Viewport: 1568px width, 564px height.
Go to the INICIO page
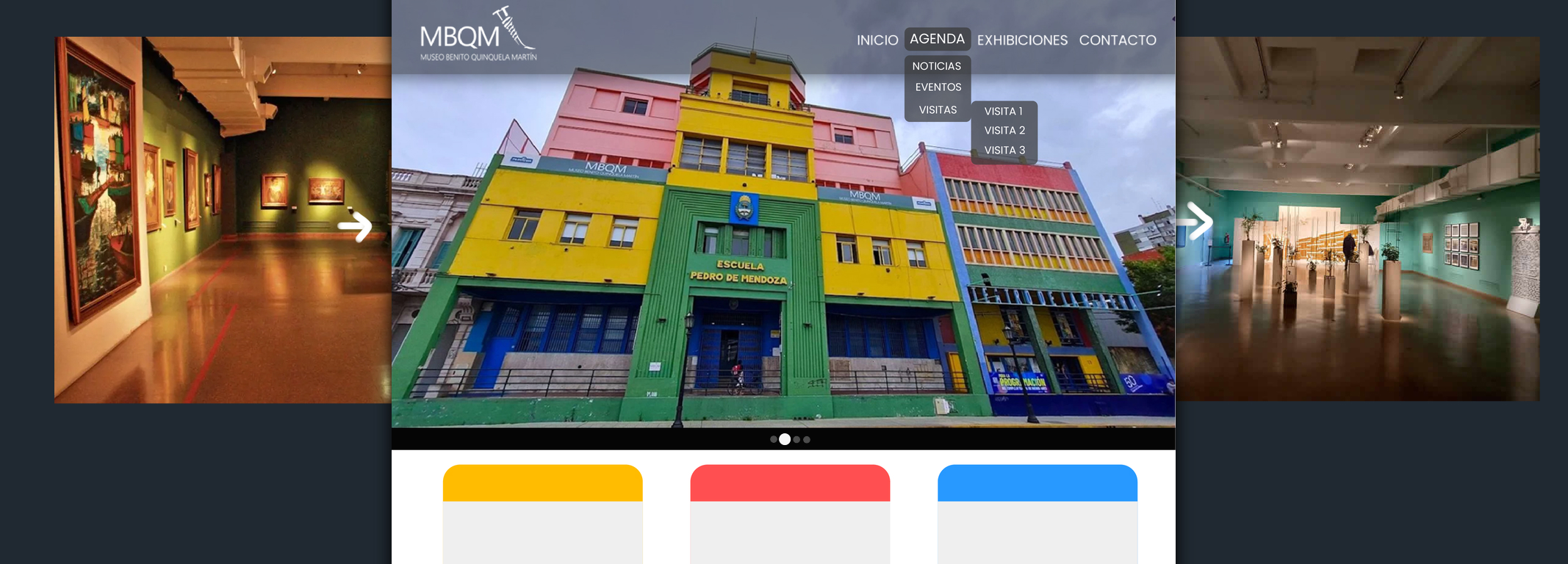click(x=877, y=40)
